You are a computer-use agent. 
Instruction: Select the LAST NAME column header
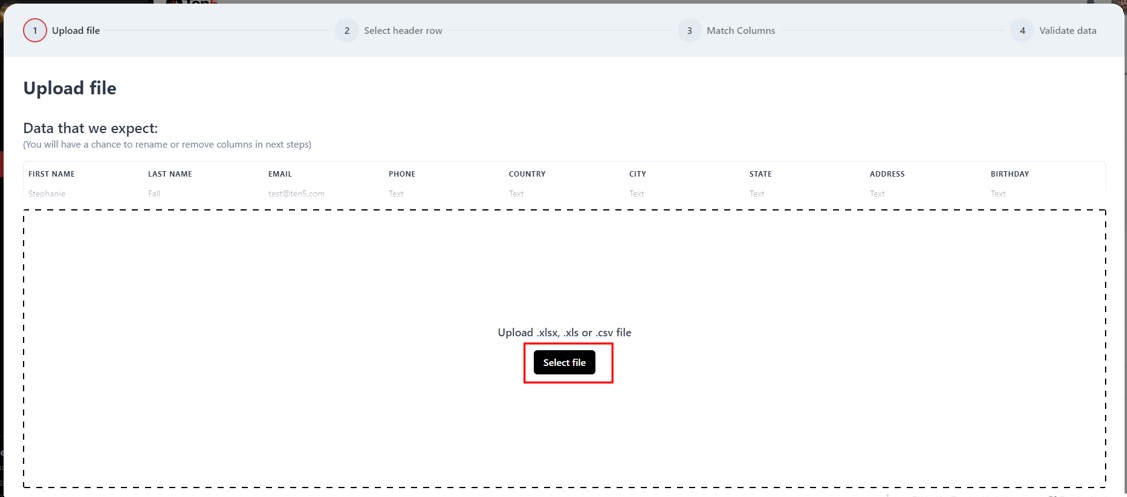[170, 174]
